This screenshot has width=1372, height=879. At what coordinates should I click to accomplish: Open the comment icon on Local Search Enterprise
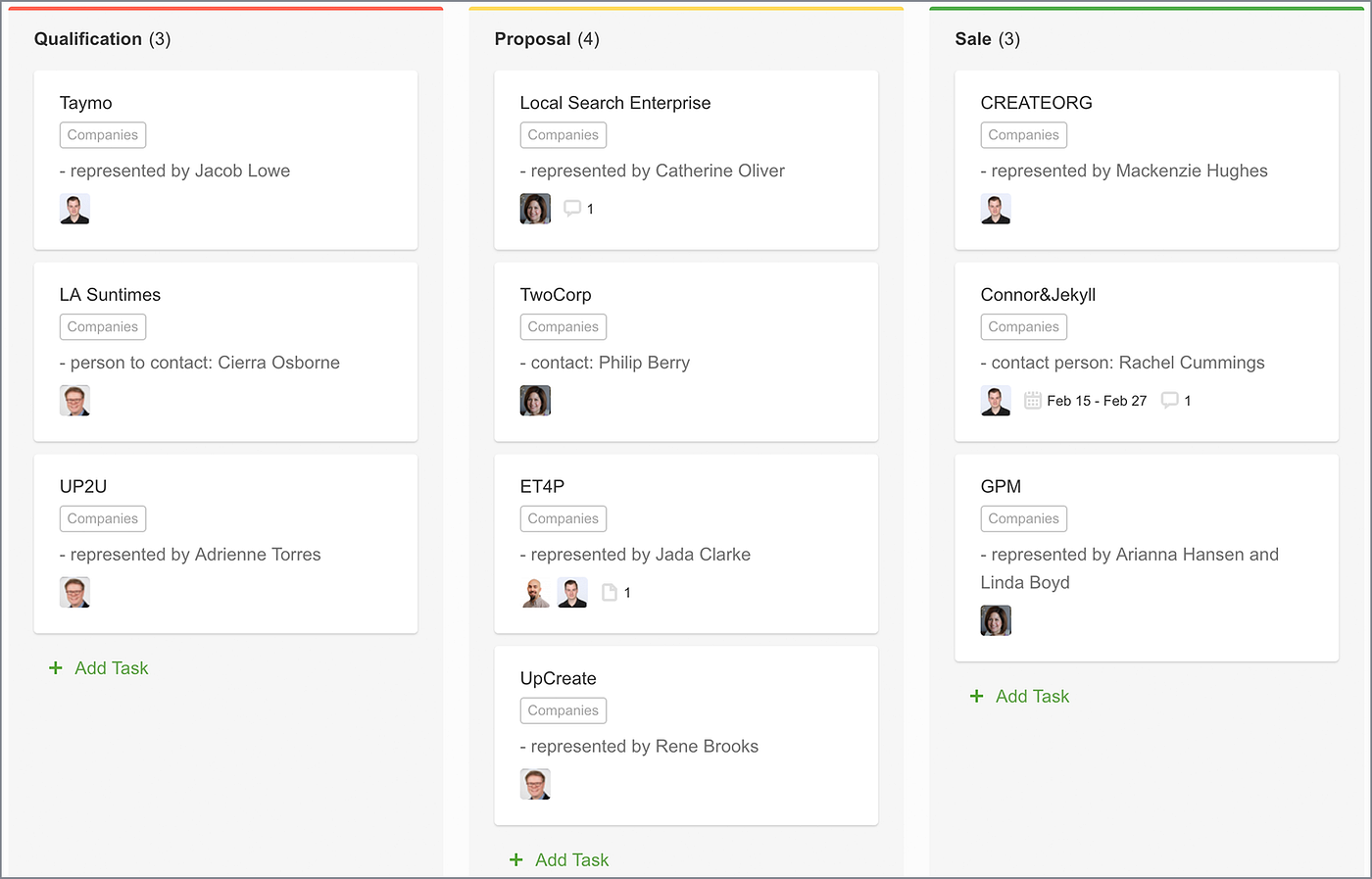572,208
